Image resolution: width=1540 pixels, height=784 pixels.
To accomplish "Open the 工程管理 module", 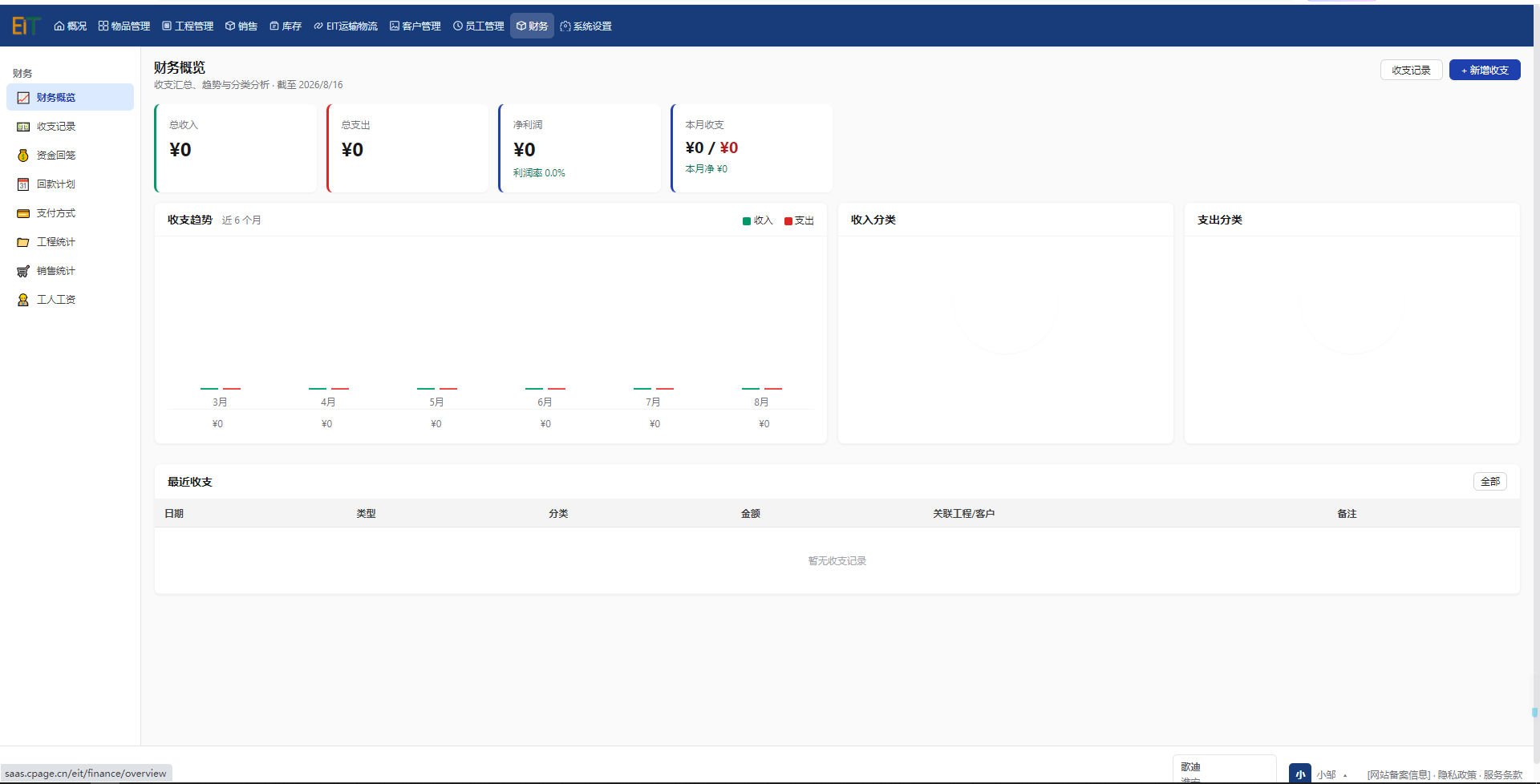I will (x=188, y=26).
